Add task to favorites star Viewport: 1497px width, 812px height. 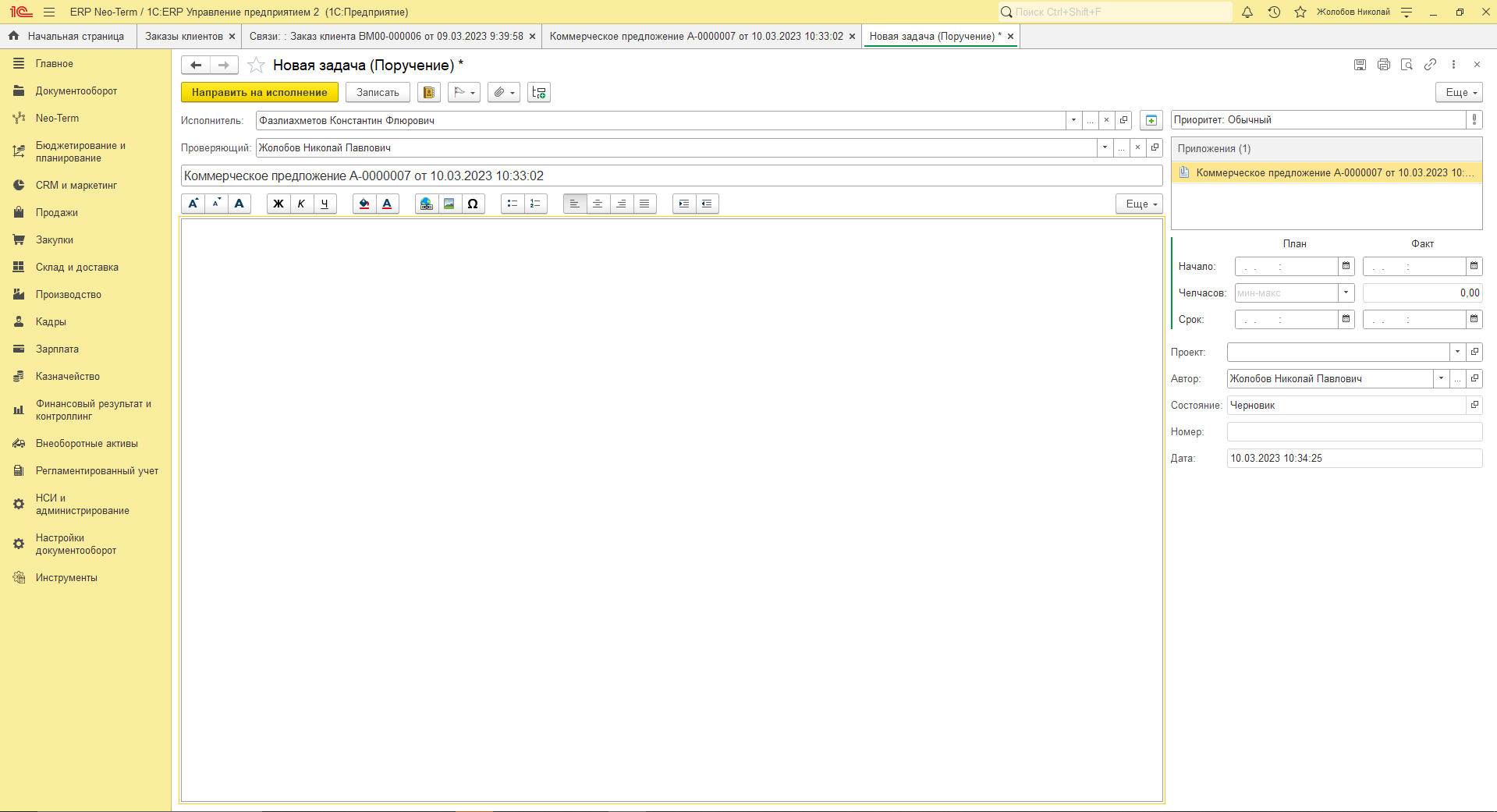[x=256, y=66]
